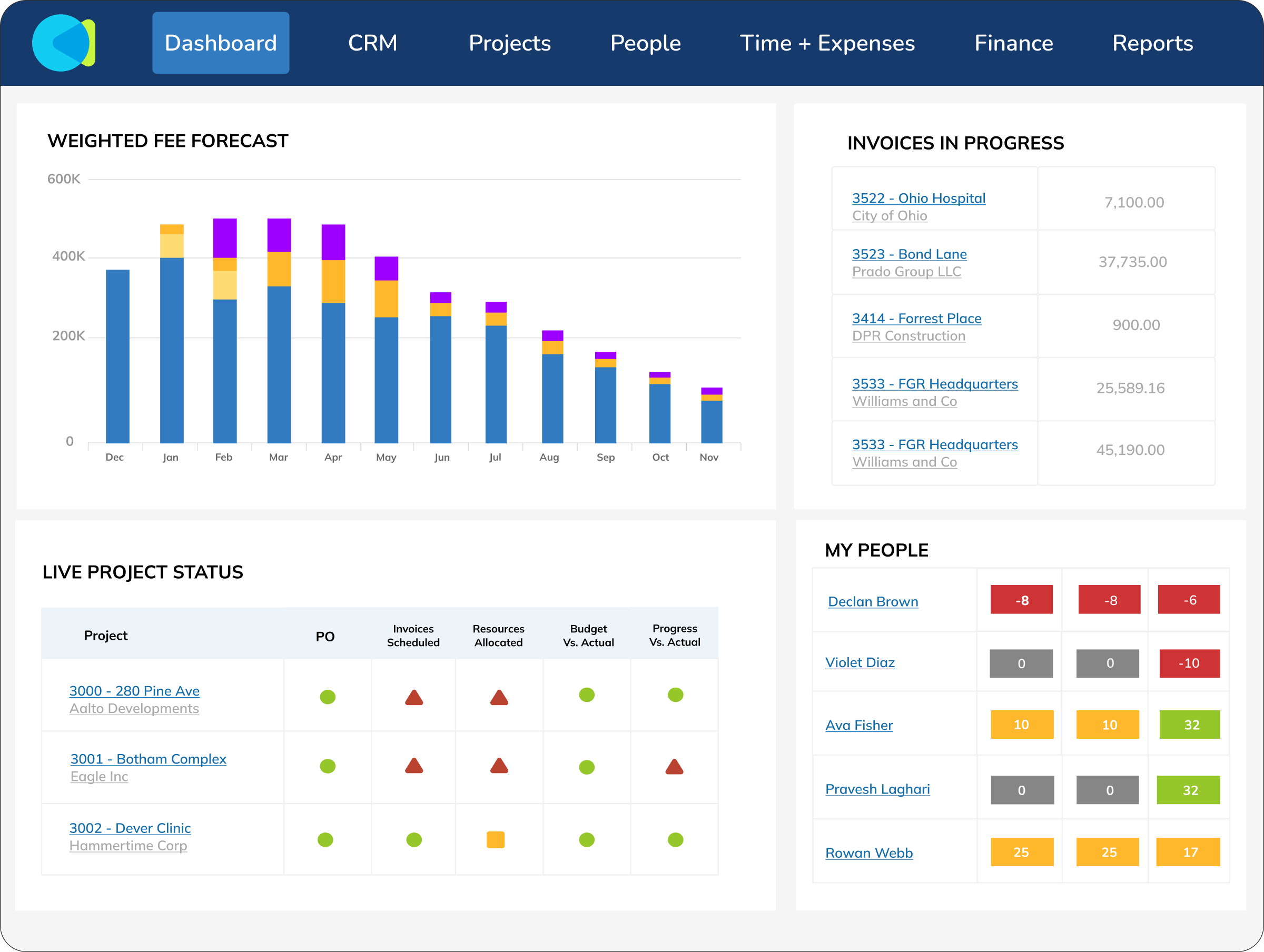Open Pravesh Laghari's profile link
The image size is (1264, 952).
click(x=877, y=789)
